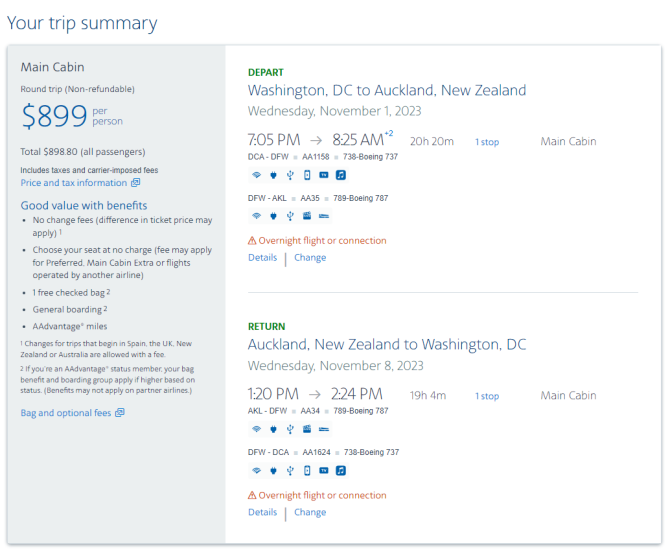670x549 pixels.
Task: Click the General boarding bullet
Action: tap(70, 309)
